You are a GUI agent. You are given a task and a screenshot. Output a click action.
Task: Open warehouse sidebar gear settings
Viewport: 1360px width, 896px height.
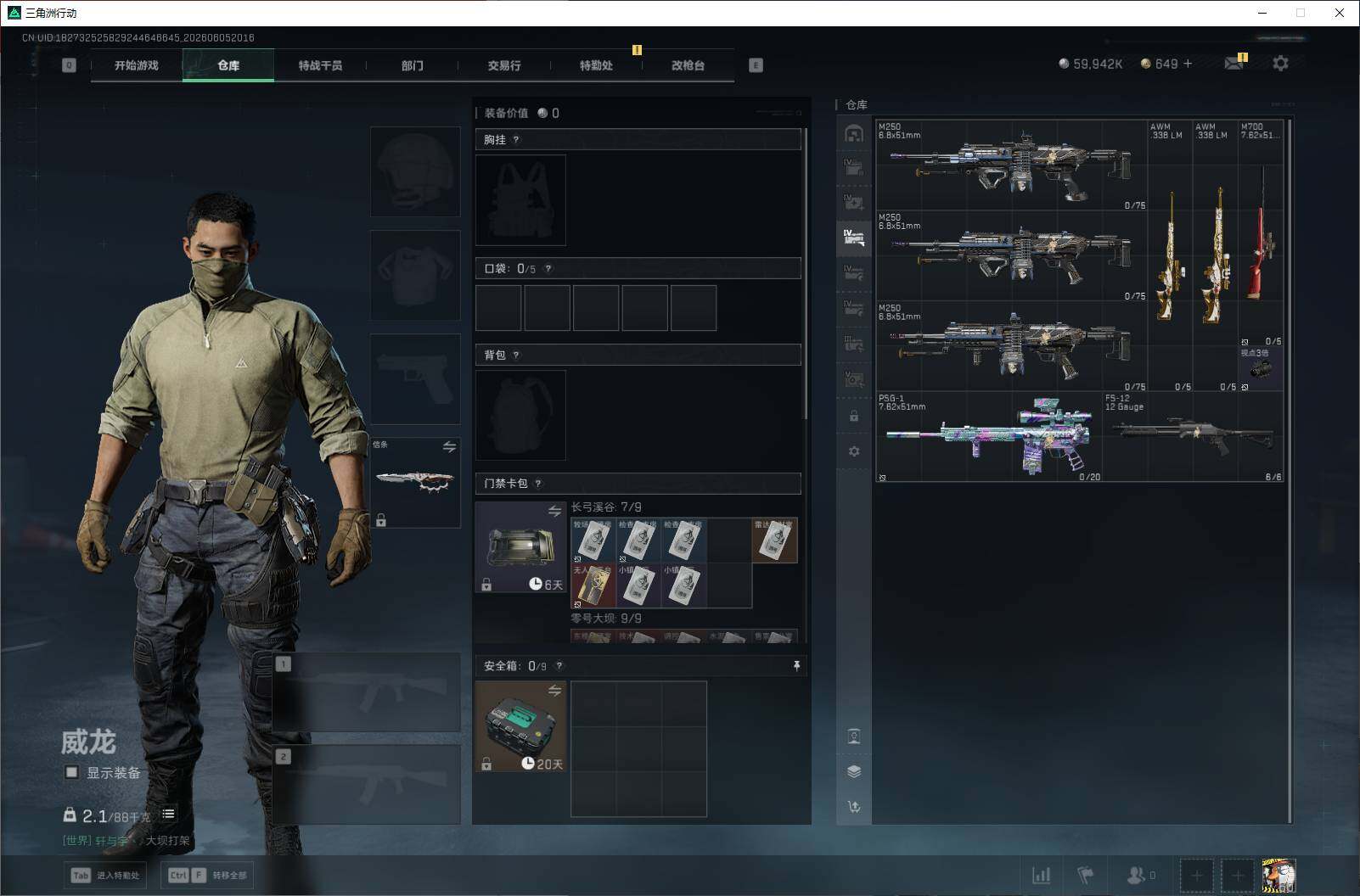pos(854,451)
